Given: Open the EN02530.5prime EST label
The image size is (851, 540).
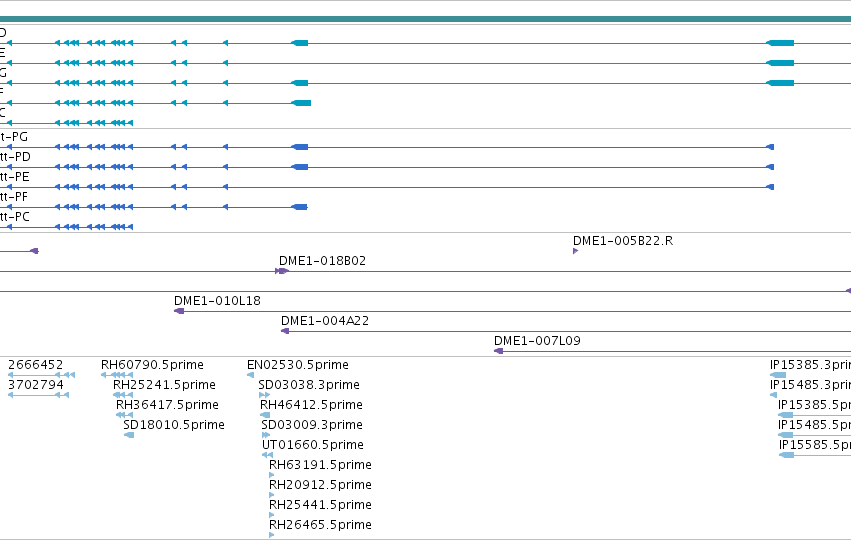Looking at the screenshot, I should click(297, 365).
